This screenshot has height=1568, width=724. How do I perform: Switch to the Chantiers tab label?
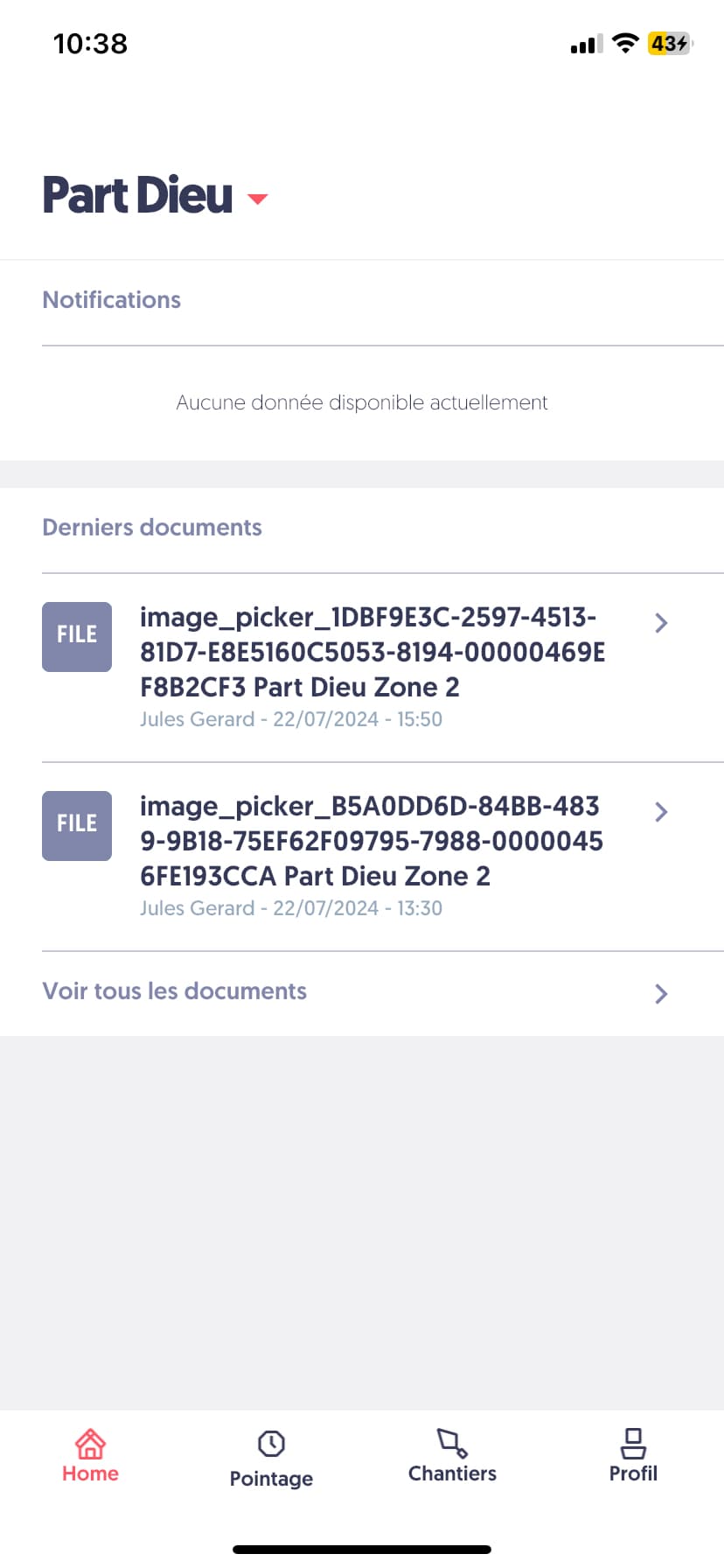tap(452, 1473)
